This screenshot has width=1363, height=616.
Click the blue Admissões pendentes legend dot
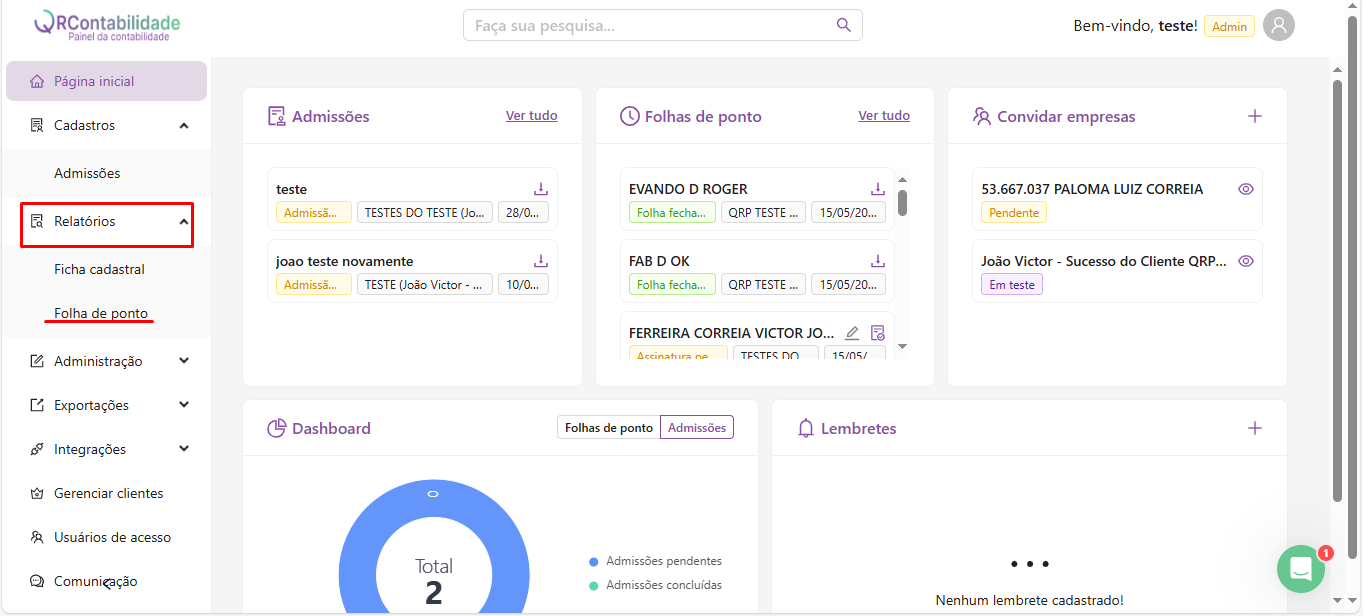(593, 562)
